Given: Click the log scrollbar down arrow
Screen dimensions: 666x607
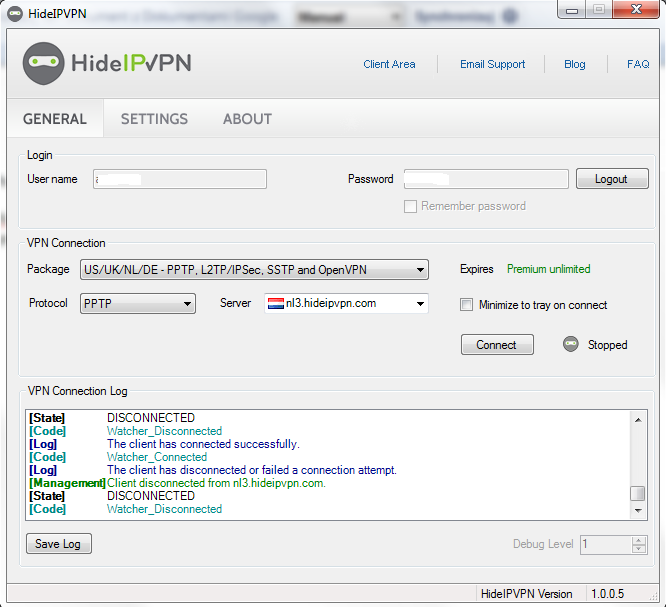Looking at the screenshot, I should click(x=638, y=511).
